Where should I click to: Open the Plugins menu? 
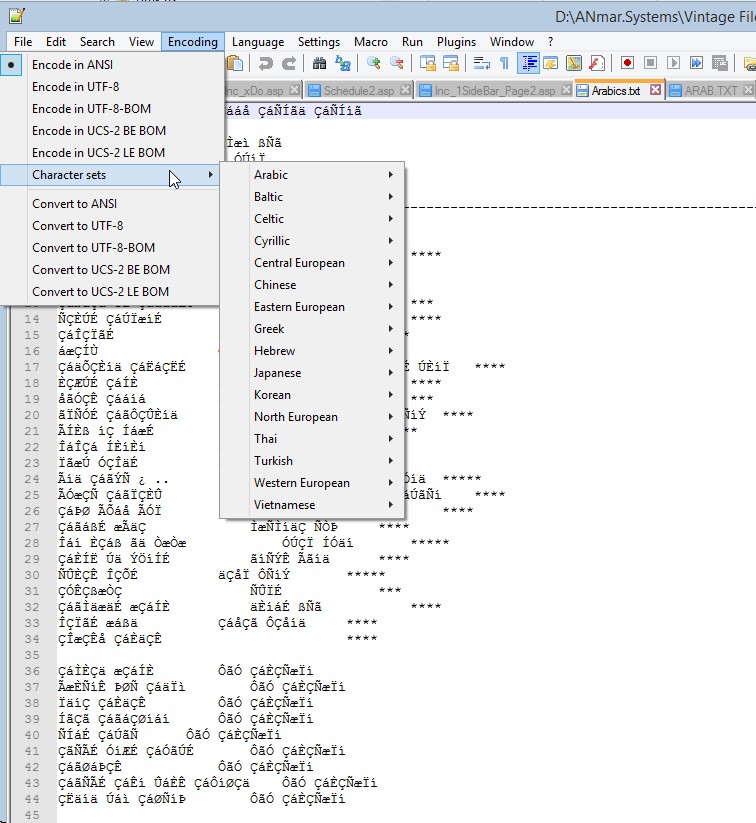point(456,42)
